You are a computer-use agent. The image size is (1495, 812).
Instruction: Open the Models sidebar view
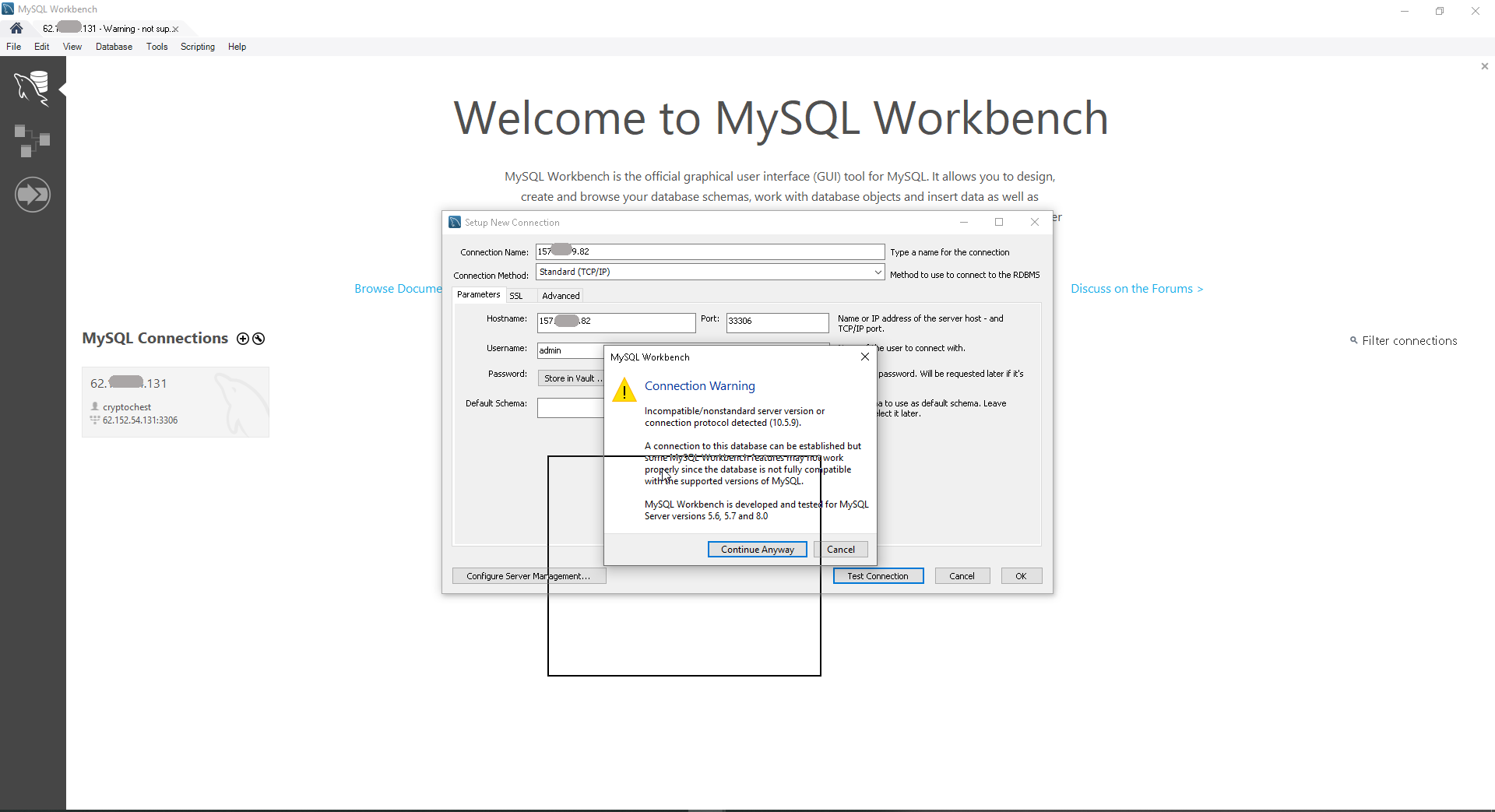click(33, 141)
